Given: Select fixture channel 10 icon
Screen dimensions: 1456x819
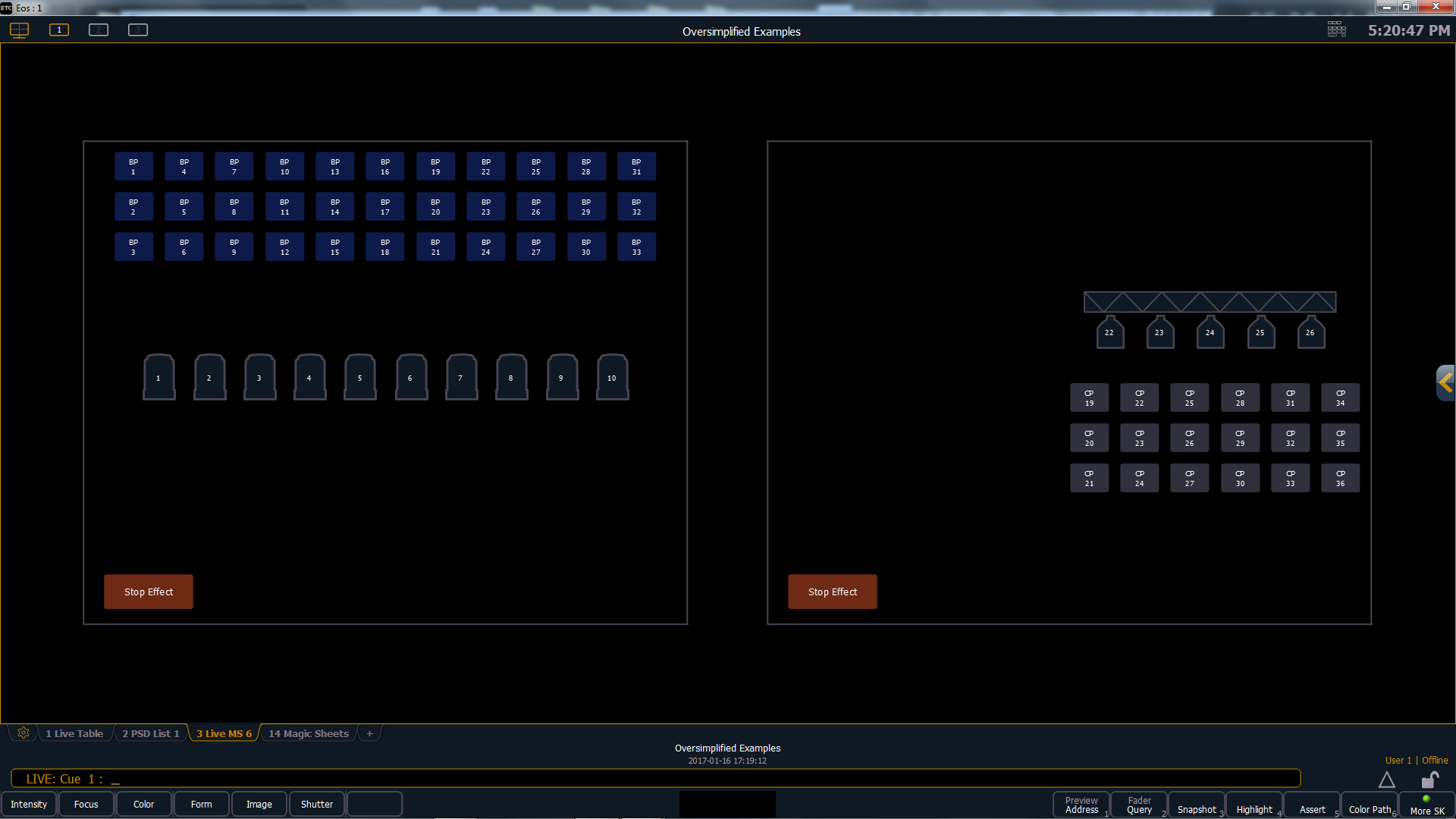Looking at the screenshot, I should point(612,377).
